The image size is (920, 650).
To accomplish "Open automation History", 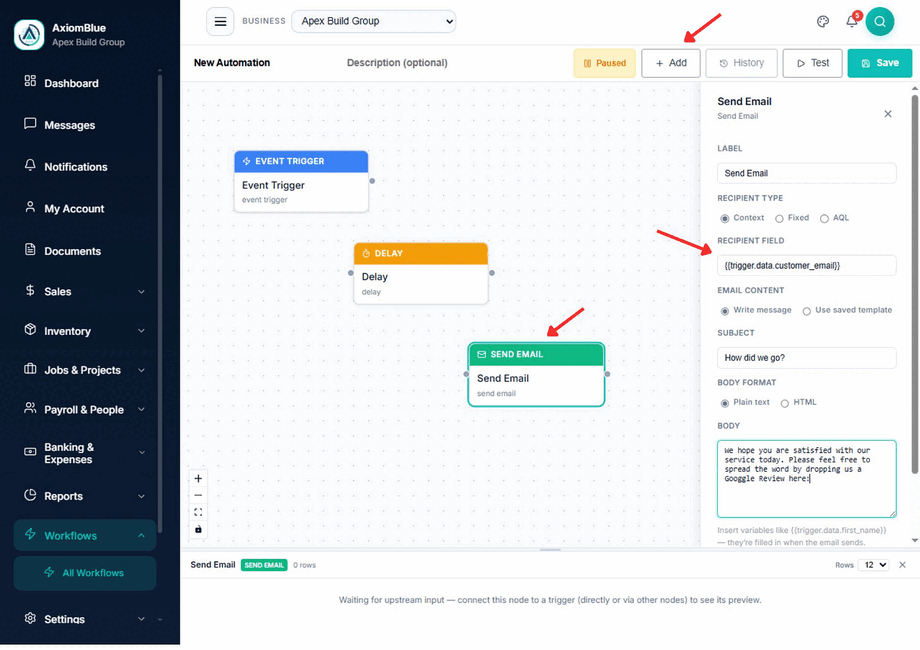I will point(742,63).
